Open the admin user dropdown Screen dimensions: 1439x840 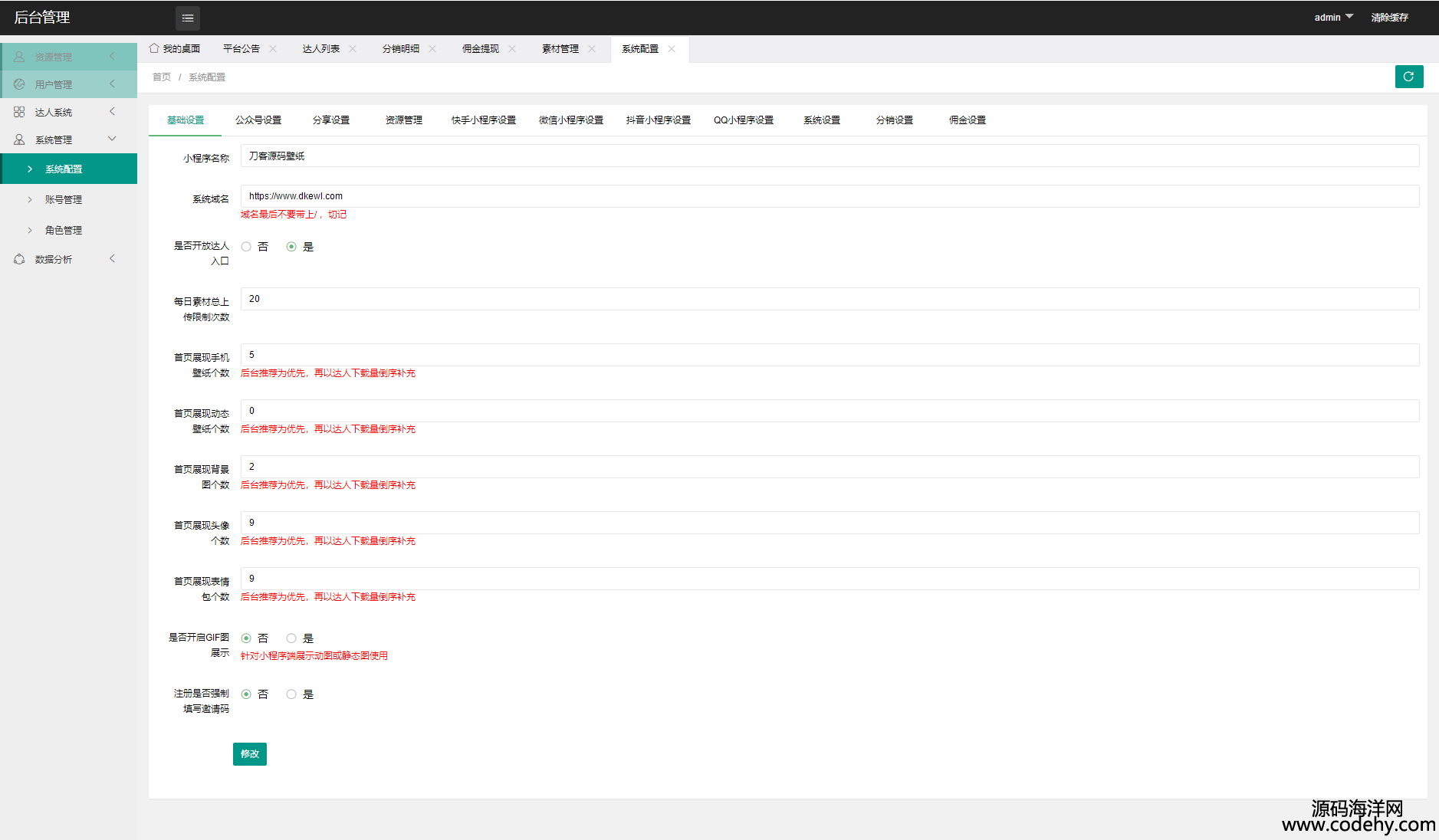1334,17
